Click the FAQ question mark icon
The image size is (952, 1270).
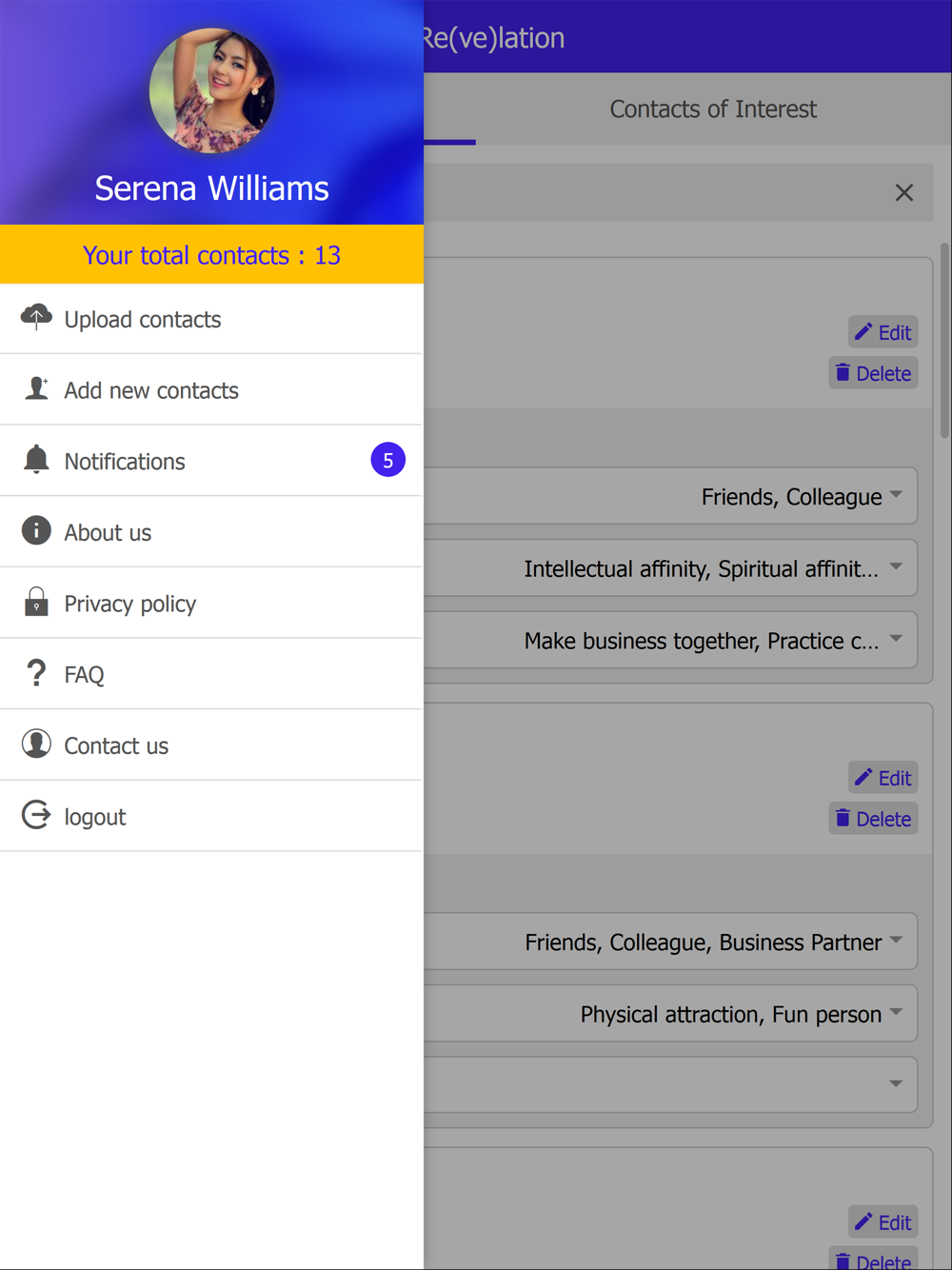[x=36, y=673]
